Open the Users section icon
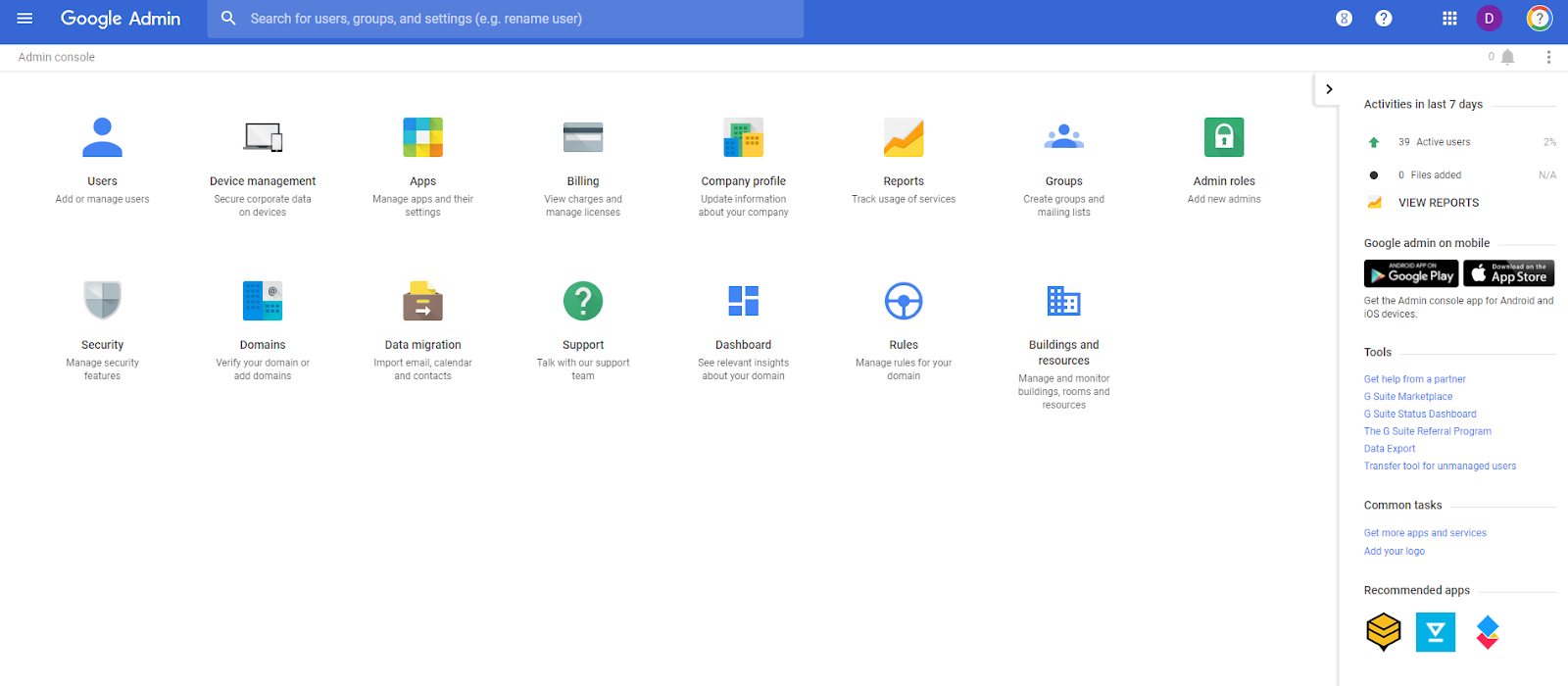This screenshot has height=686, width=1568. 102,137
